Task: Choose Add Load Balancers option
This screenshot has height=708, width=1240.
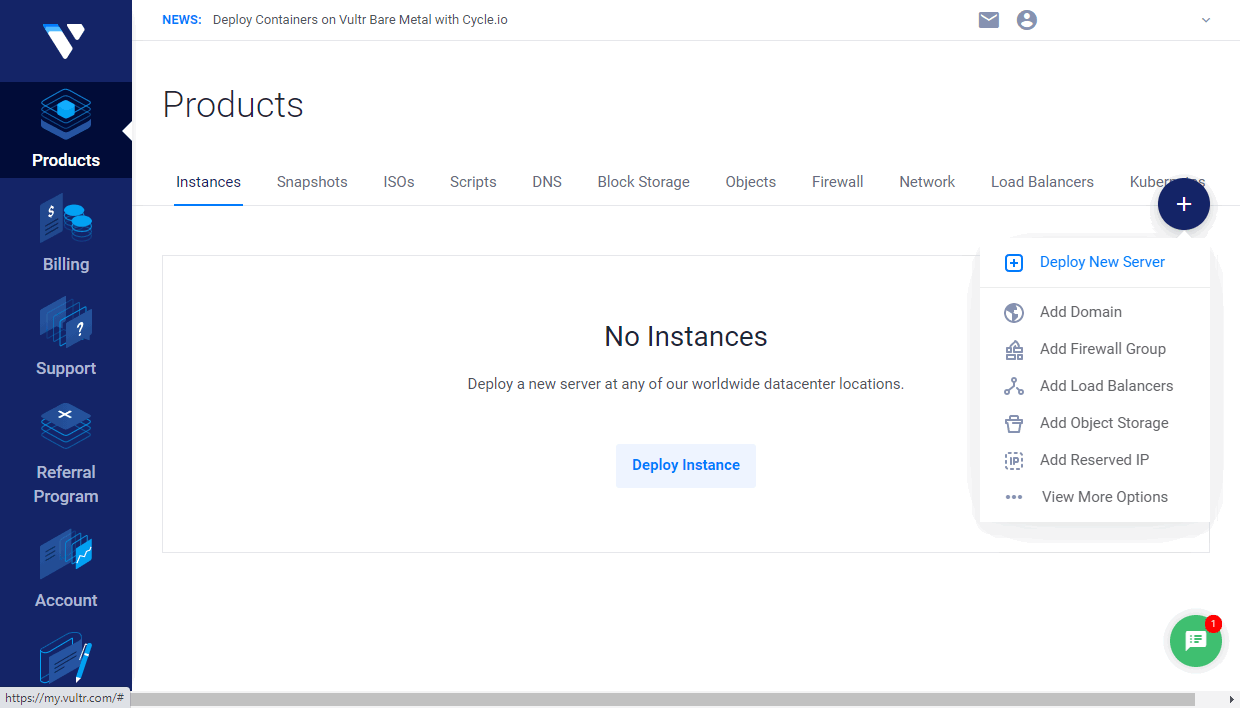Action: coord(1106,386)
